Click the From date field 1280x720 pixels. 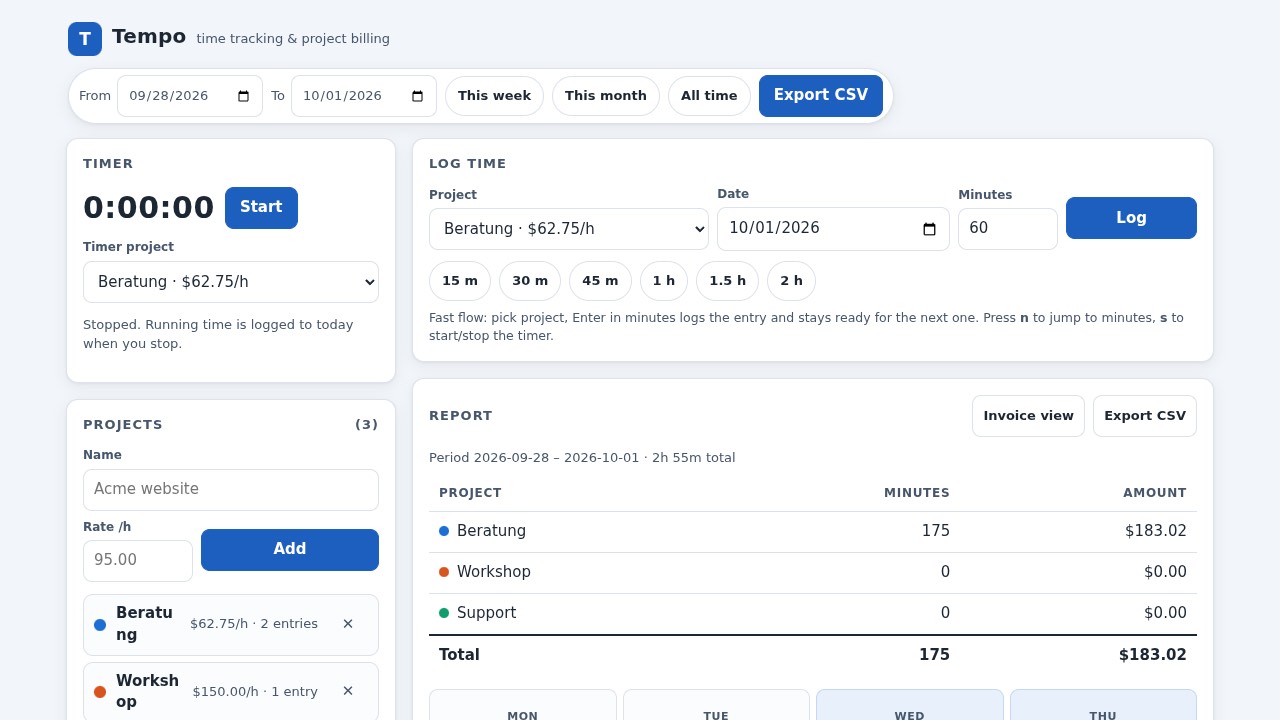[190, 96]
